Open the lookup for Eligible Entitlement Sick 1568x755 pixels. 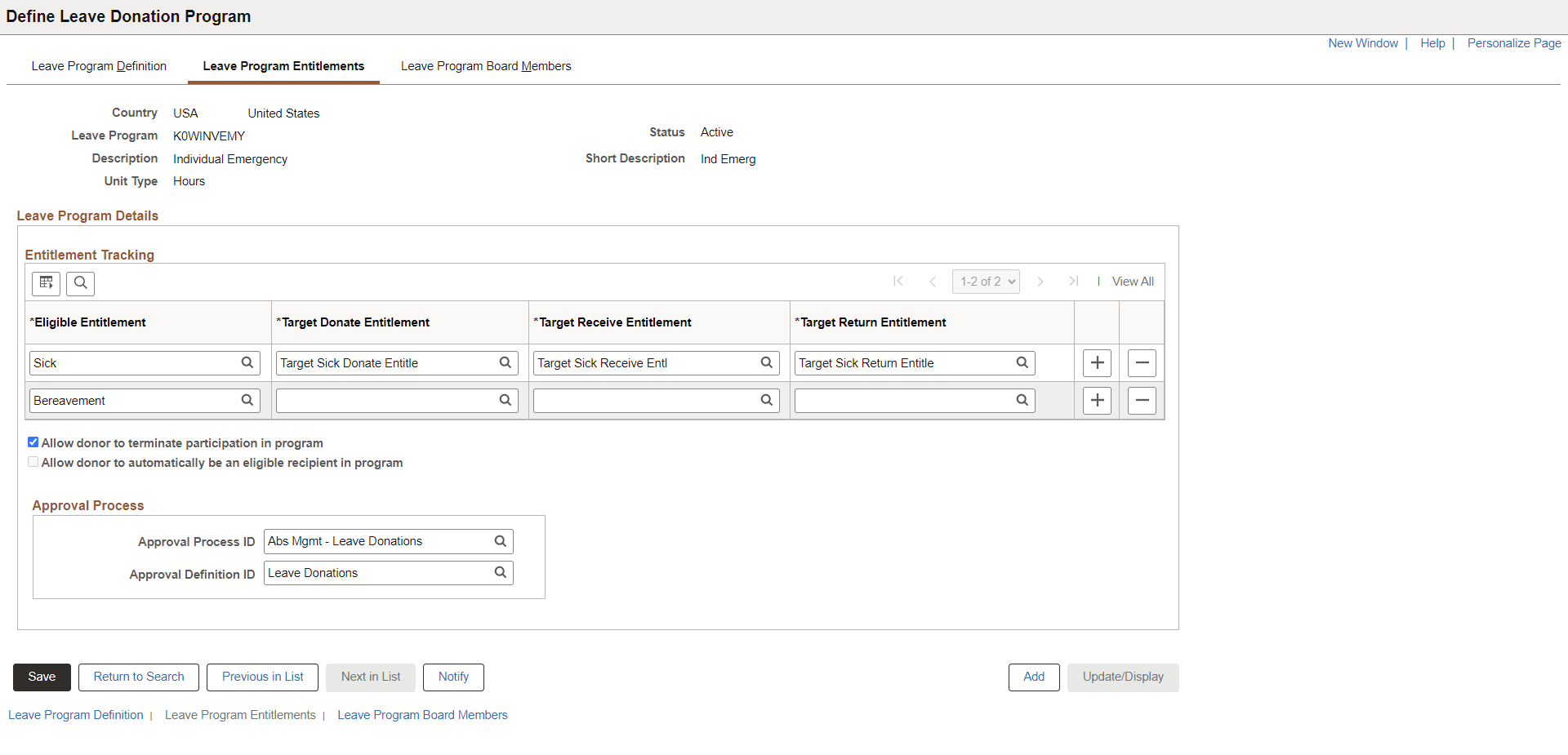point(247,362)
